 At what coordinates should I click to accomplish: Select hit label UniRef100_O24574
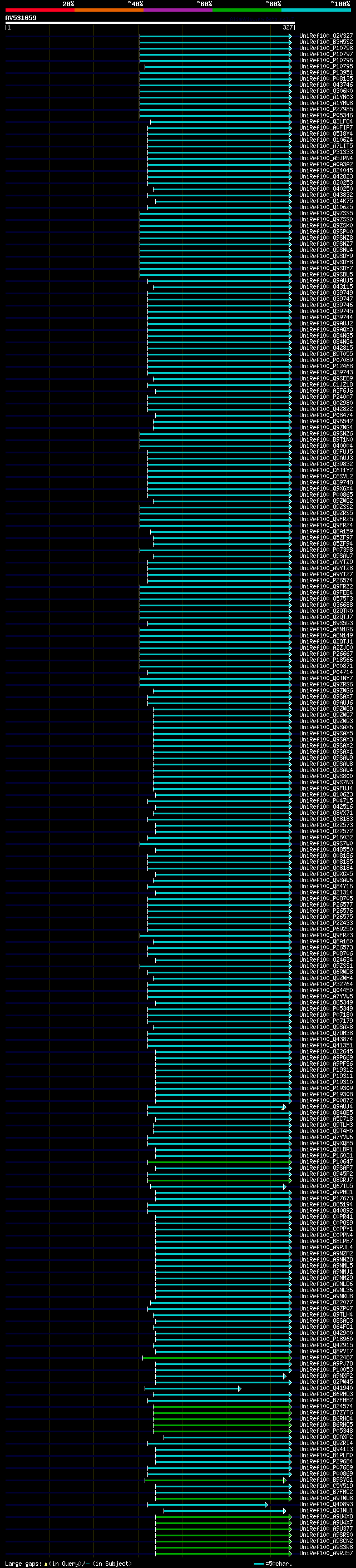coord(325,1406)
